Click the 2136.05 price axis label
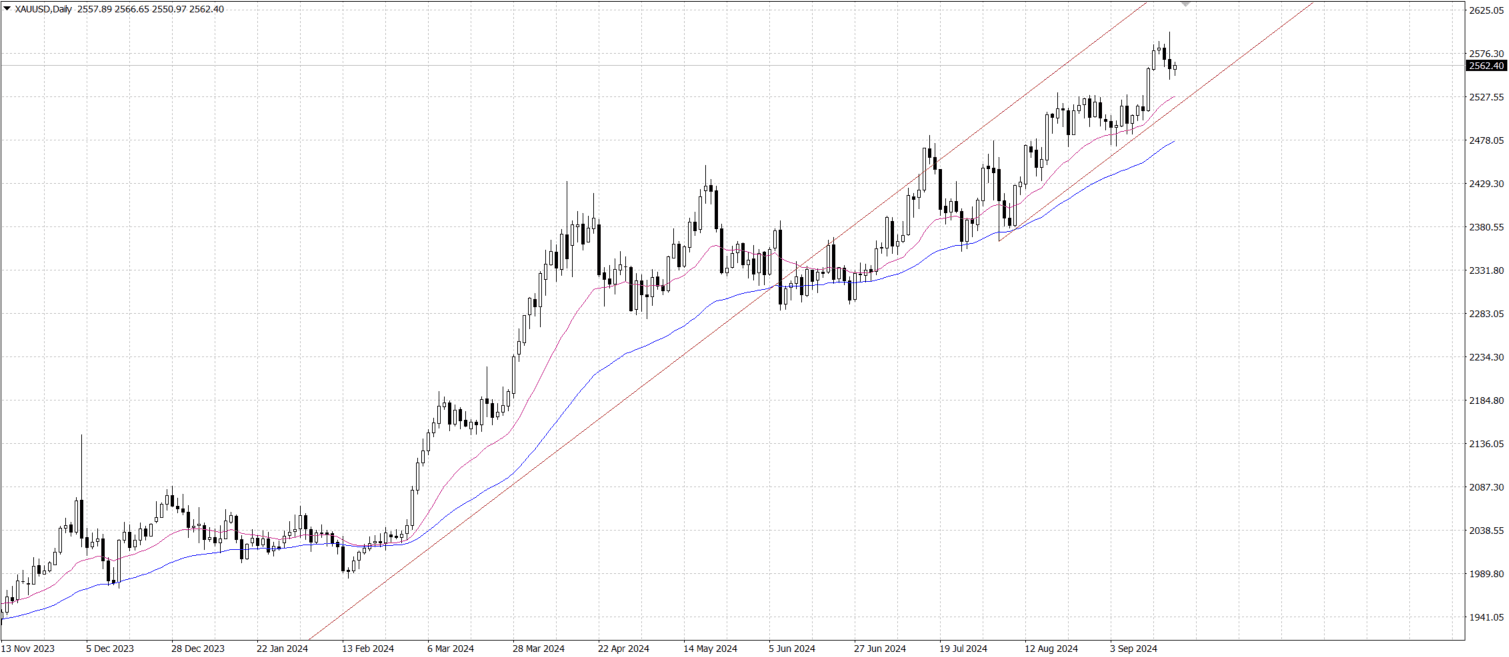Image resolution: width=1509 pixels, height=657 pixels. pos(1487,444)
